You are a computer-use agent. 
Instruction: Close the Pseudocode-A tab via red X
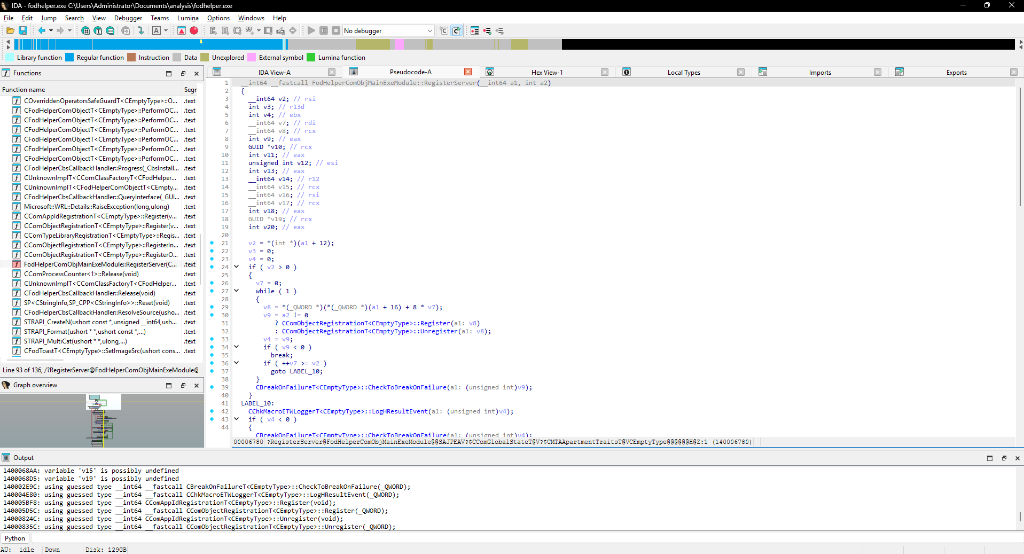468,72
